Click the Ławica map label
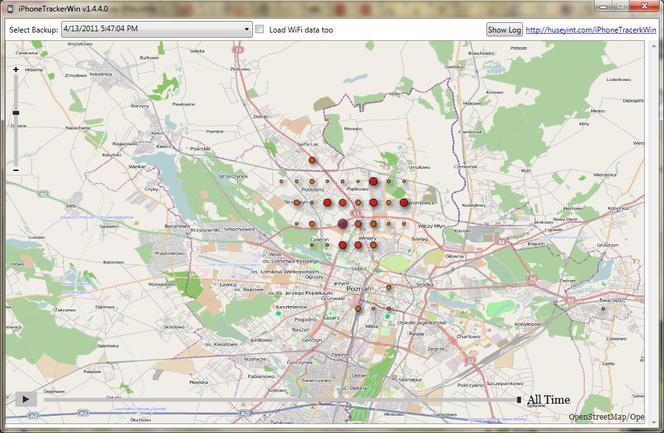The height and width of the screenshot is (433, 664). click(228, 284)
